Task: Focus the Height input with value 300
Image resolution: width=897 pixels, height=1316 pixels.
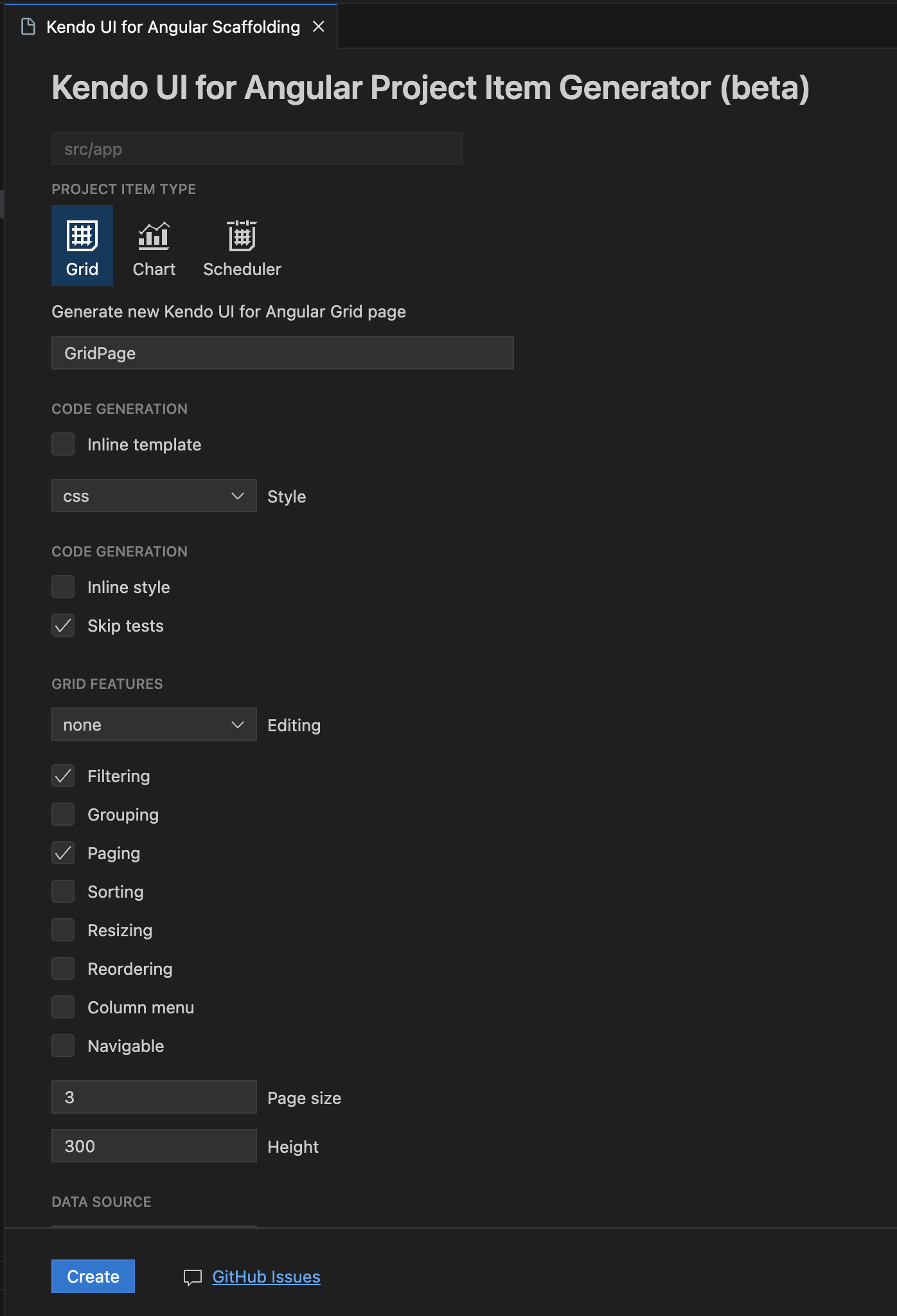Action: coord(154,1146)
